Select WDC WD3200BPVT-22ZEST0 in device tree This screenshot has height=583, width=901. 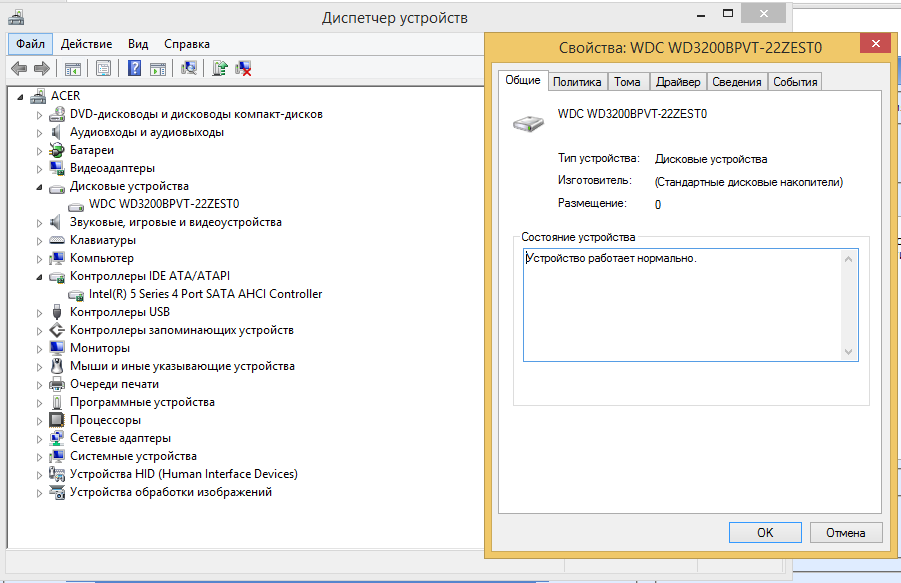tap(164, 204)
